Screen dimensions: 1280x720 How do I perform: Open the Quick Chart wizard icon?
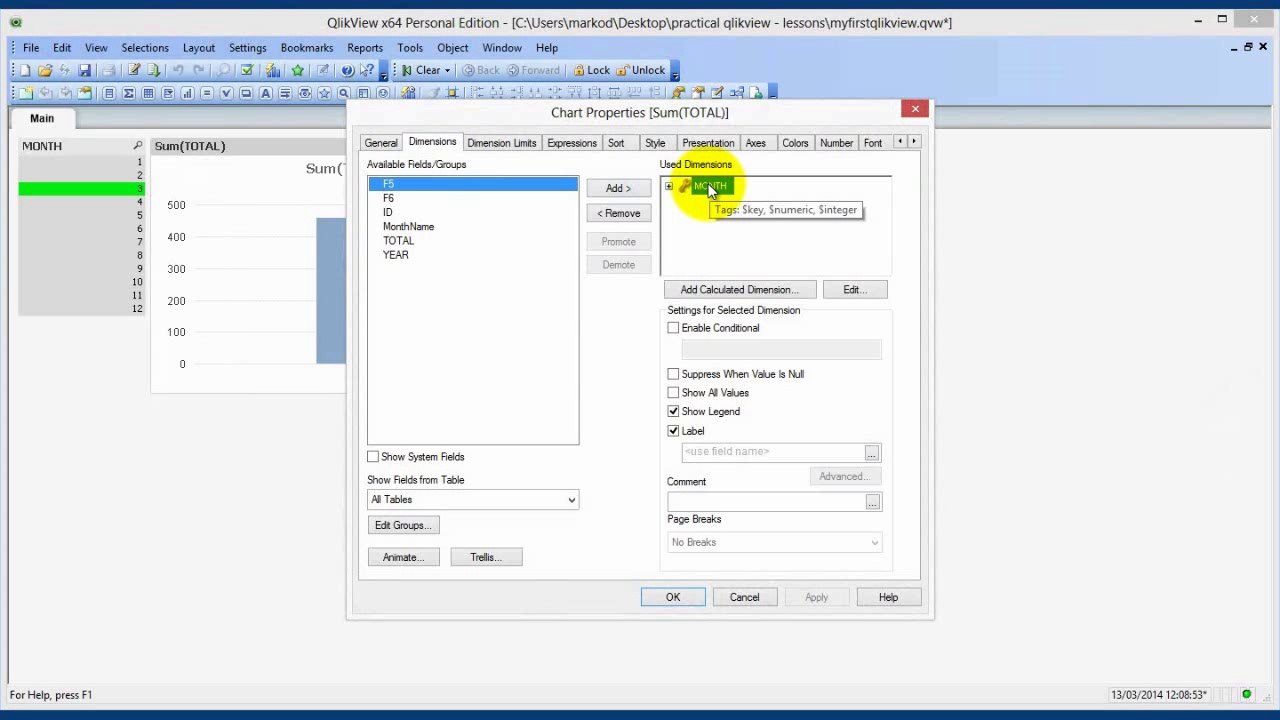point(272,70)
